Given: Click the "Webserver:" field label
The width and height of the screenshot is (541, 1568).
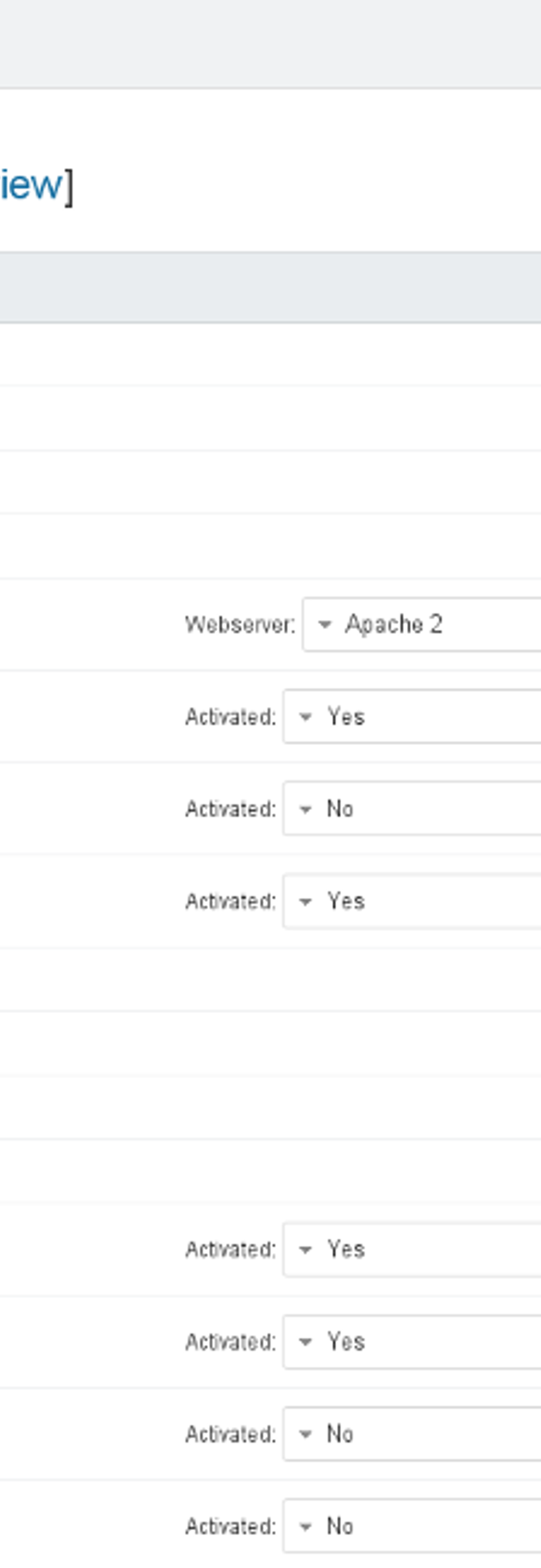Looking at the screenshot, I should click(x=240, y=625).
